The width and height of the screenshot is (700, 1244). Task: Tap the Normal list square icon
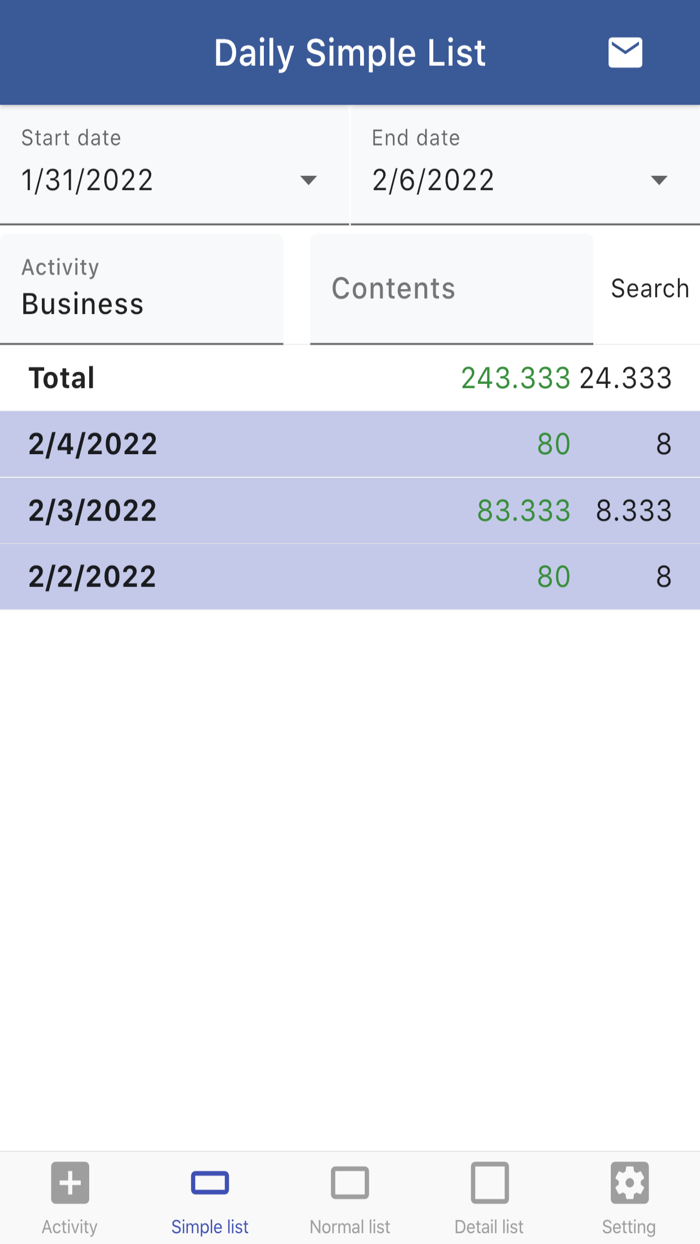coord(350,1183)
